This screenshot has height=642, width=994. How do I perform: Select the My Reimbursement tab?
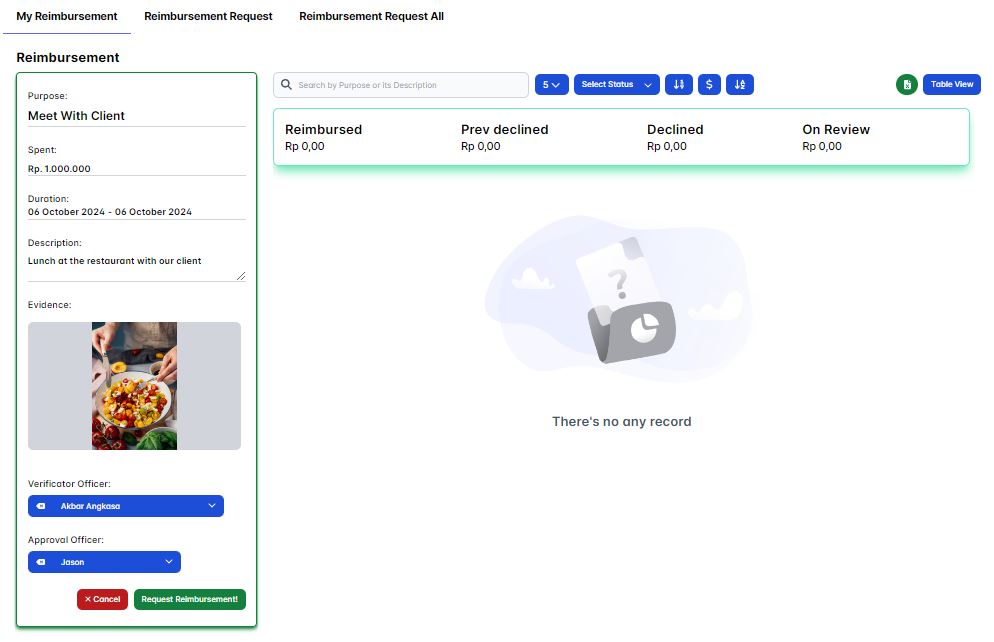coord(67,17)
